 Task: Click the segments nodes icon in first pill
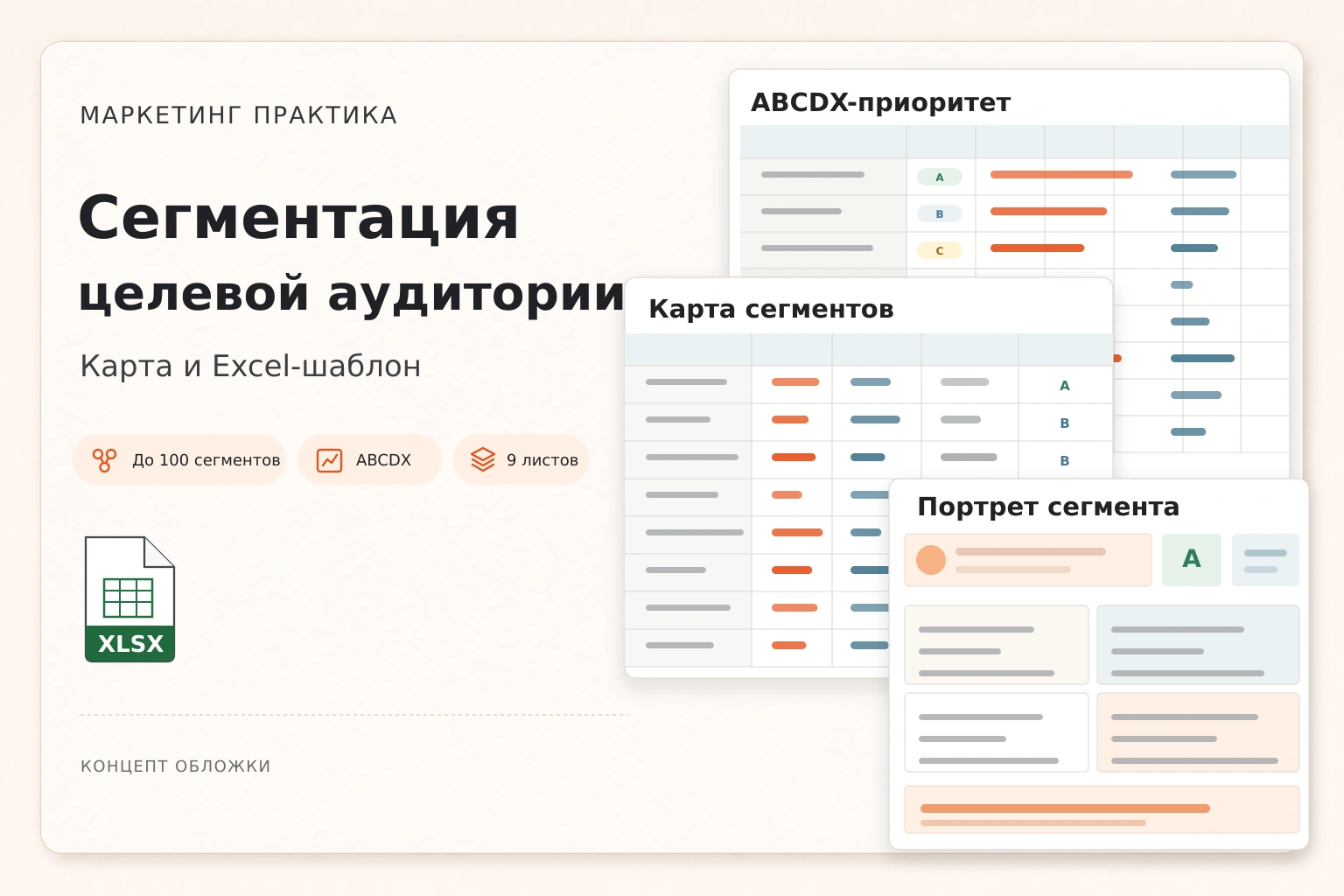[104, 460]
